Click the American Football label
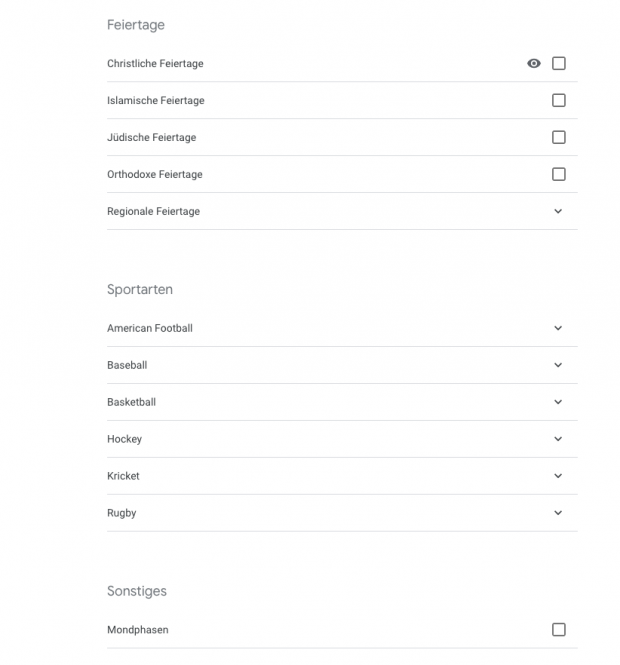620x665 pixels. pyautogui.click(x=150, y=328)
